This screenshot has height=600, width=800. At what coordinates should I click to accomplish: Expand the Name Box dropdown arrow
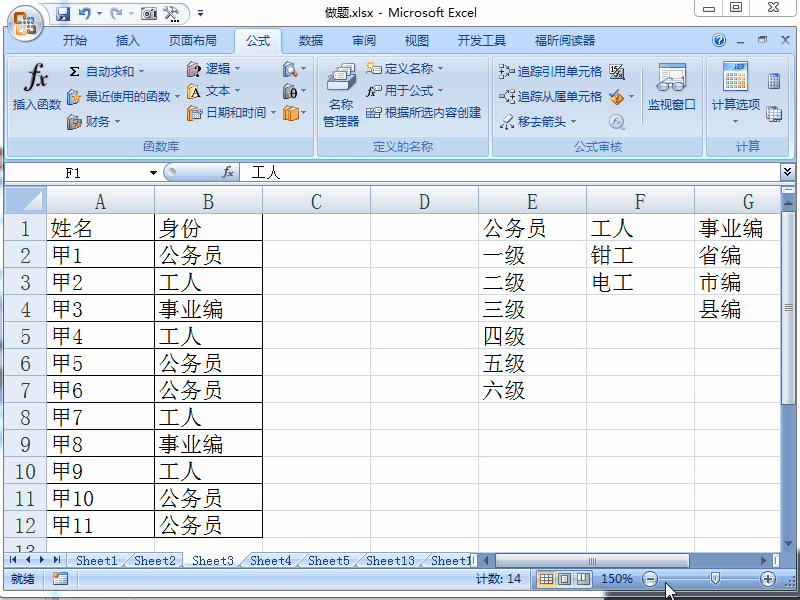(x=153, y=173)
